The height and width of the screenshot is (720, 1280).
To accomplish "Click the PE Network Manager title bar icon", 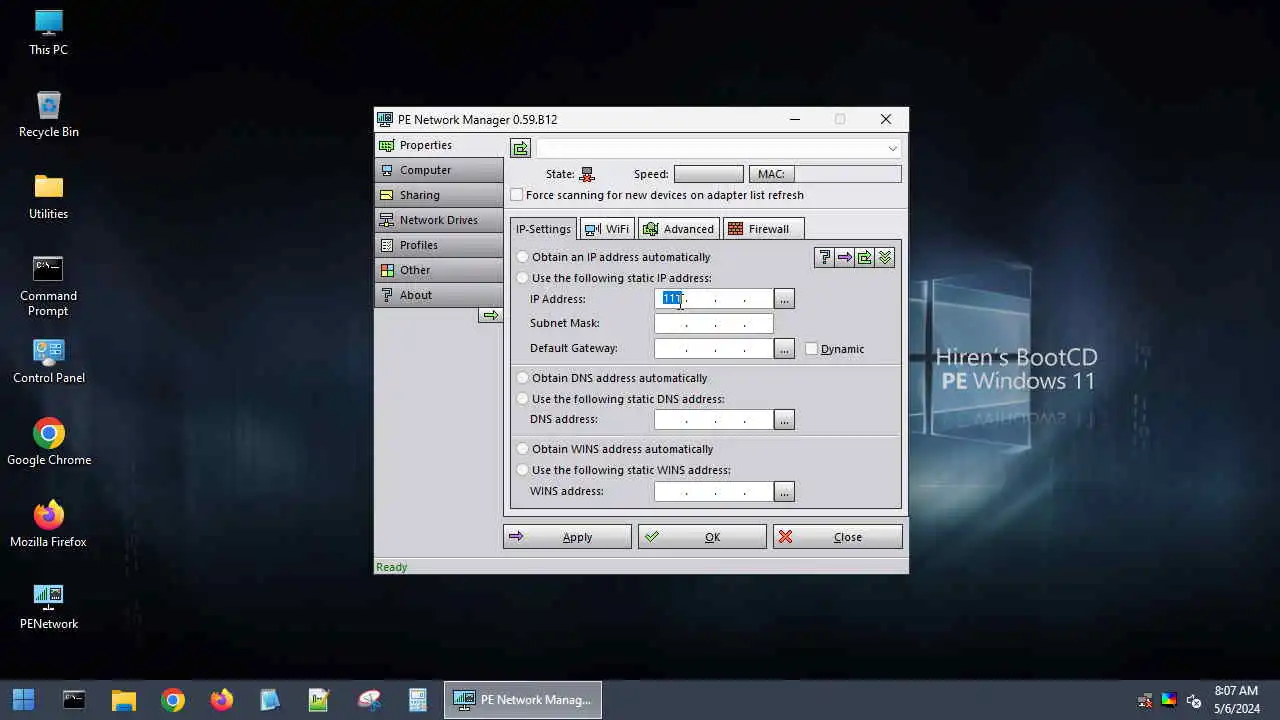I will (385, 119).
